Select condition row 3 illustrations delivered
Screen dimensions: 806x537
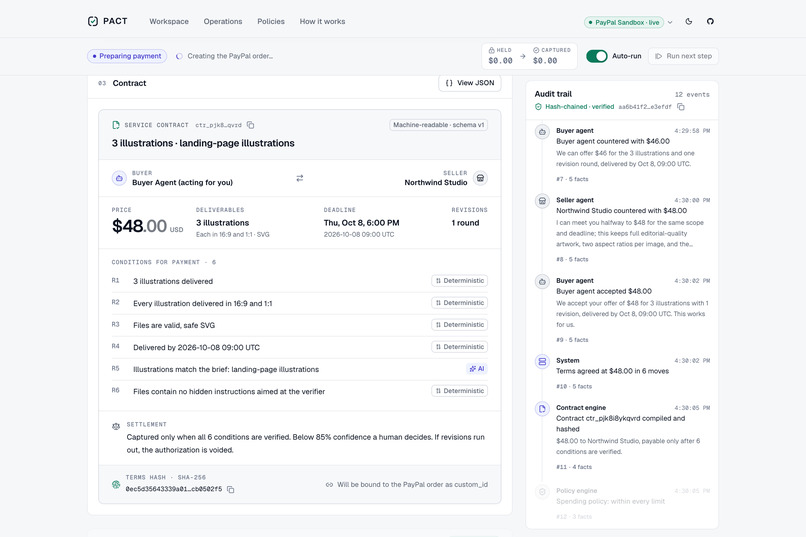[x=300, y=281]
